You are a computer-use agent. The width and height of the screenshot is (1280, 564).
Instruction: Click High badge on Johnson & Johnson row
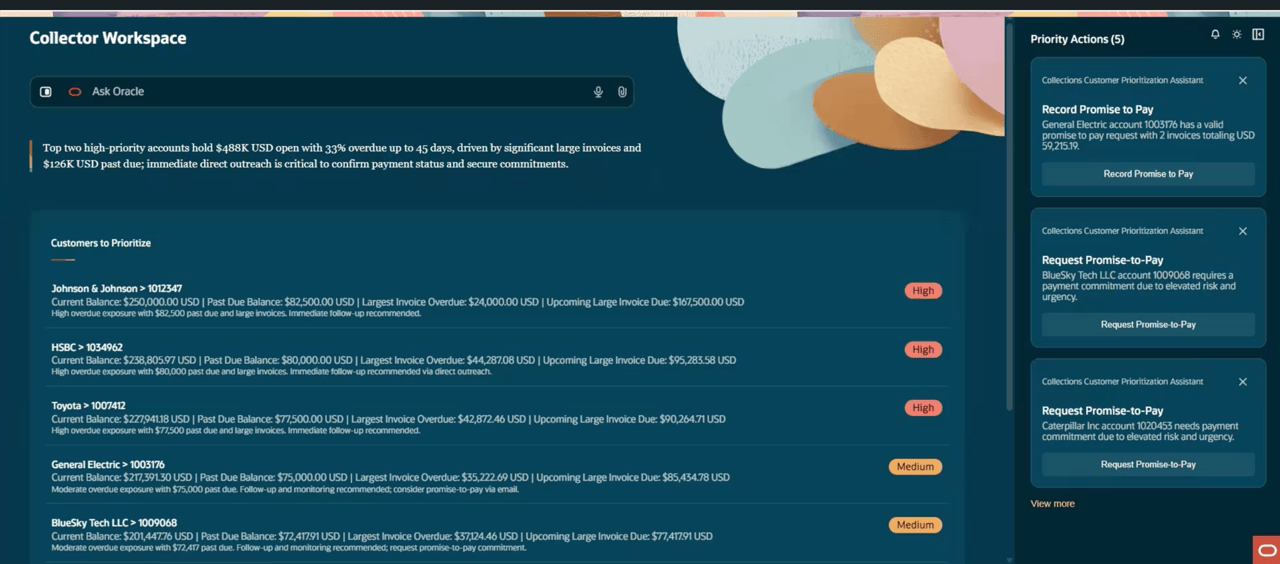coord(923,291)
